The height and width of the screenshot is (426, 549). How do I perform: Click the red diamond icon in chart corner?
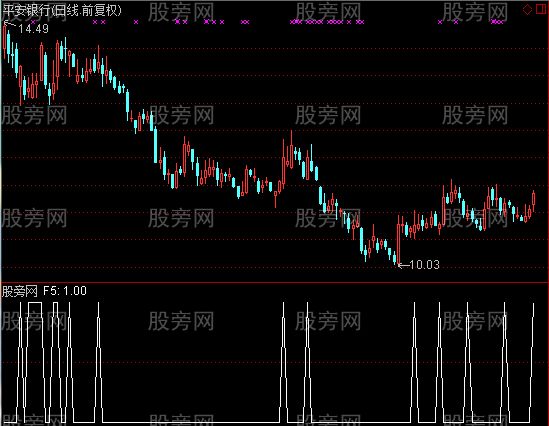click(x=527, y=9)
